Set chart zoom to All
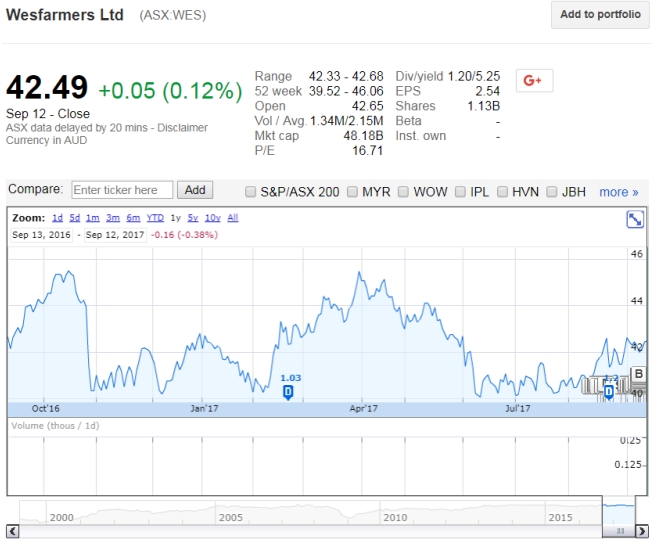Viewport: 652px width, 543px height. point(233,218)
